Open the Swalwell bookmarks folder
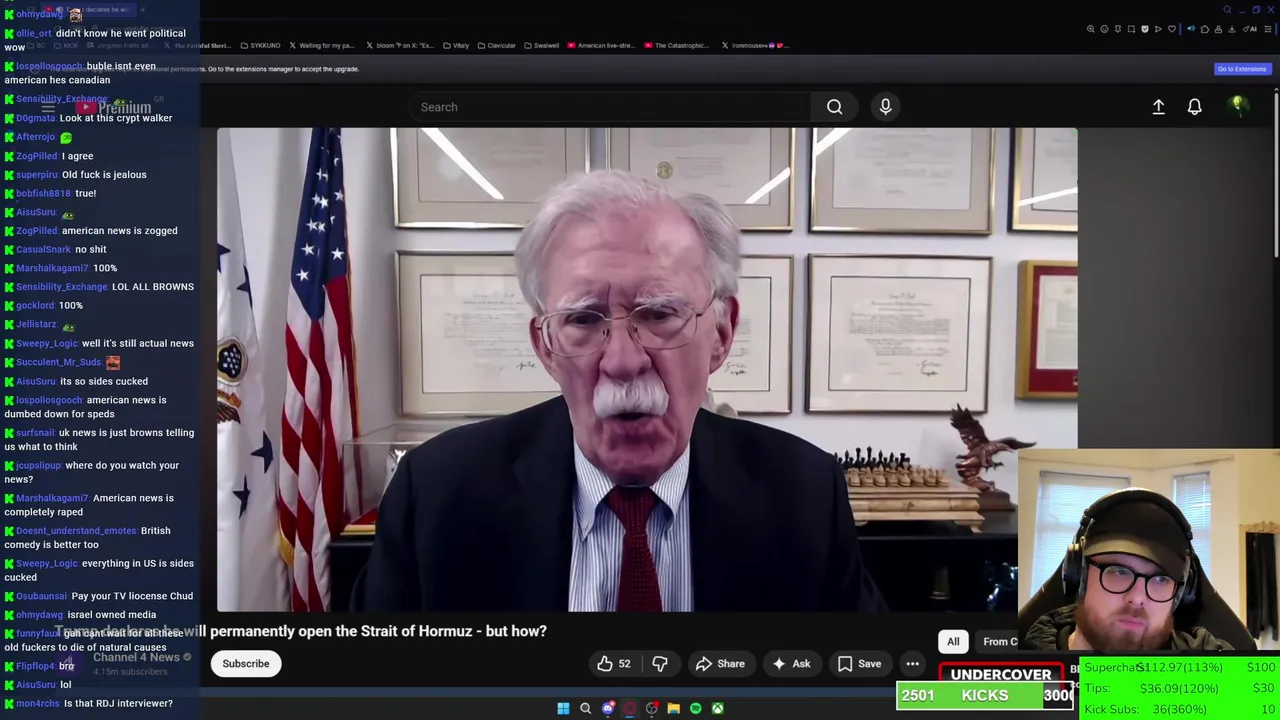 click(542, 45)
